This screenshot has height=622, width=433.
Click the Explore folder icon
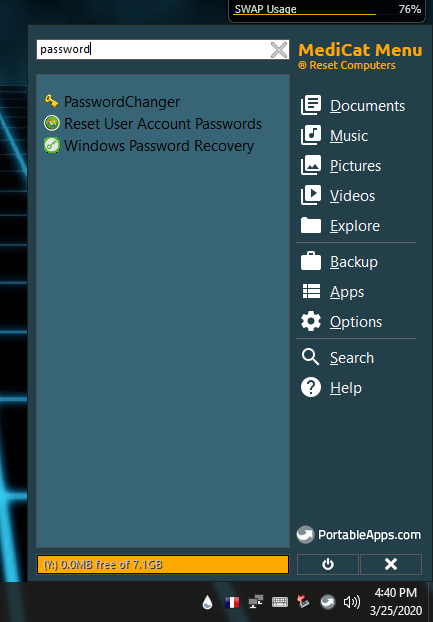point(311,225)
